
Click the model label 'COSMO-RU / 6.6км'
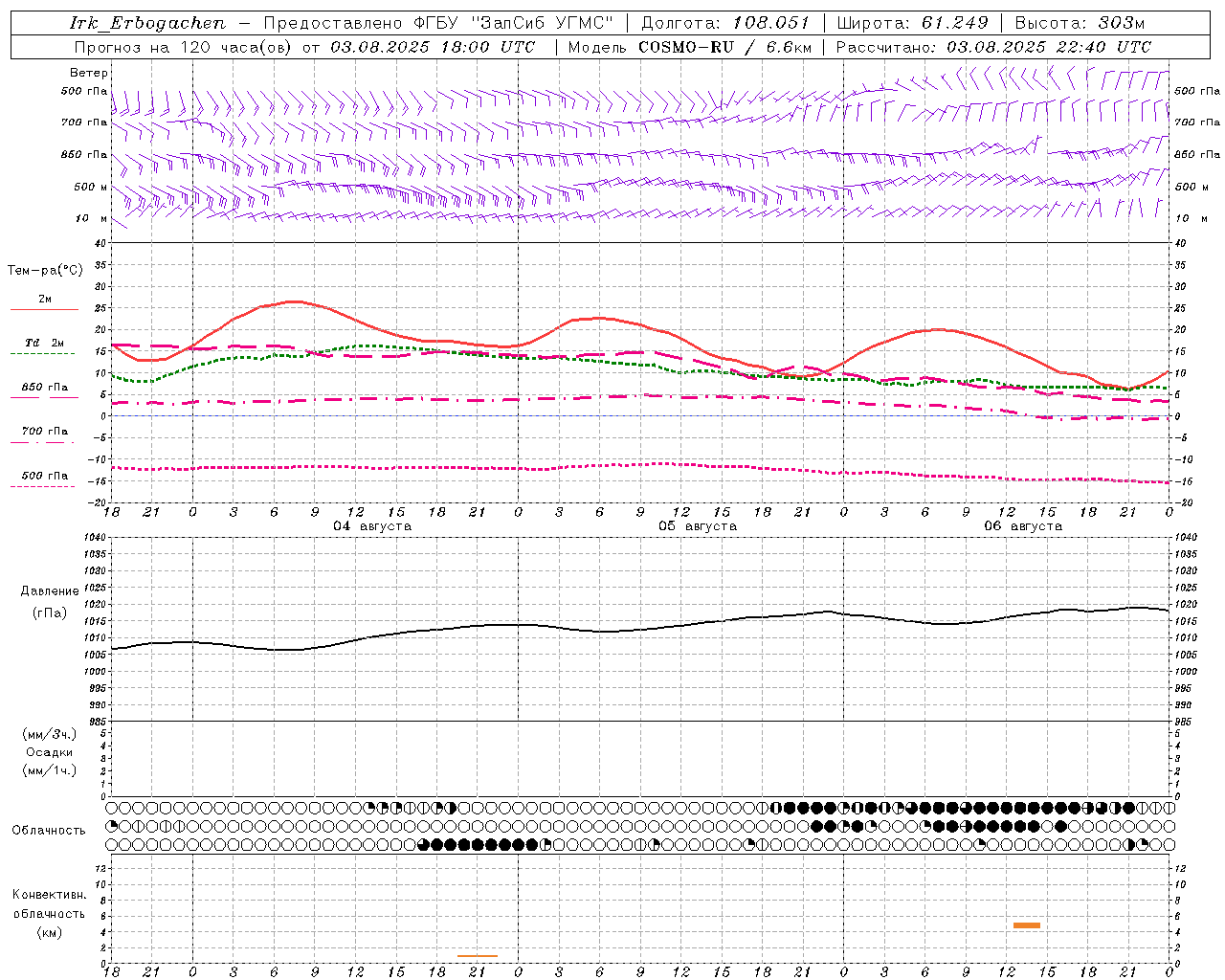point(724,47)
